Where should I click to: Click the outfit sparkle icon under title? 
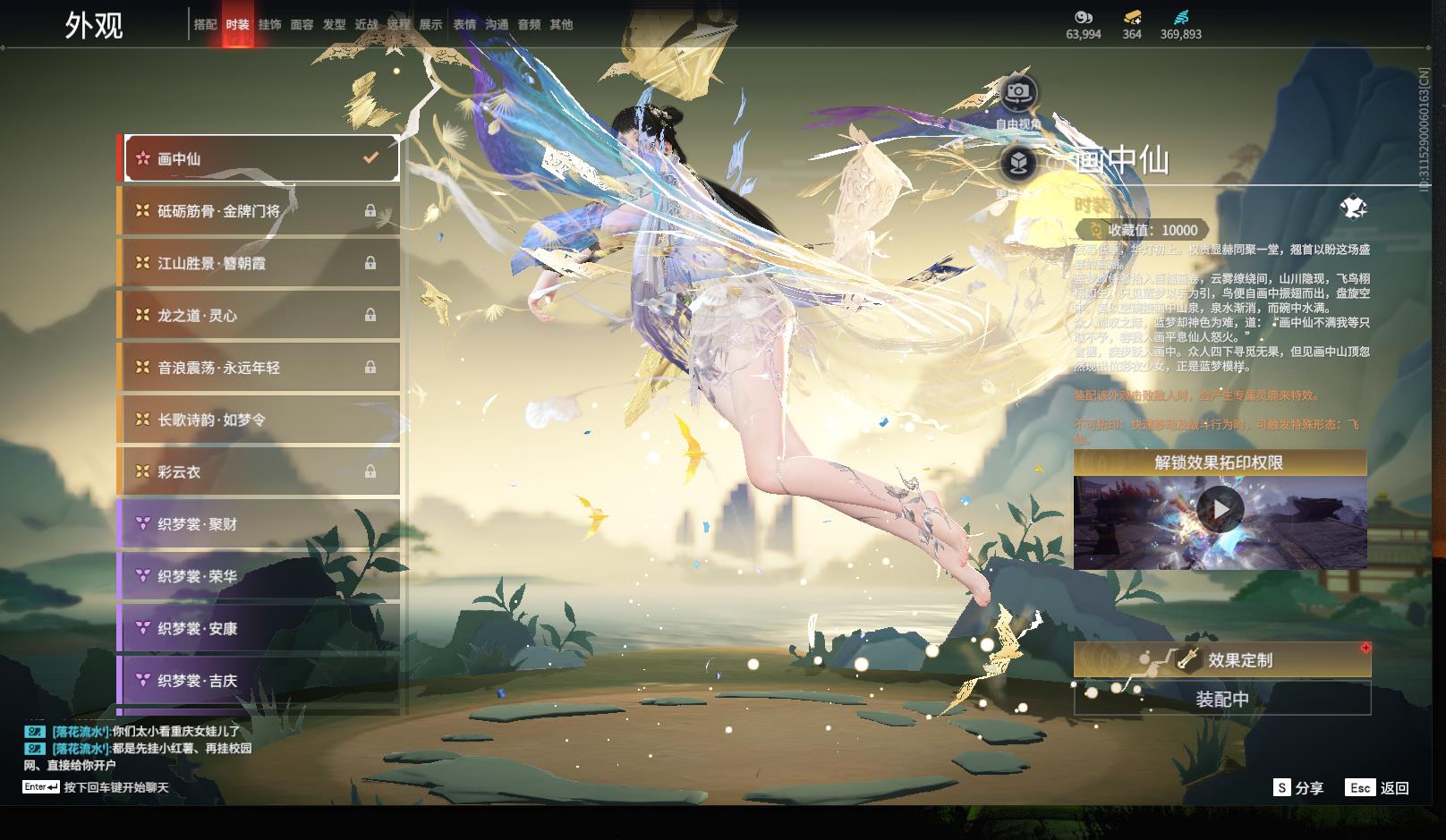[x=1353, y=208]
